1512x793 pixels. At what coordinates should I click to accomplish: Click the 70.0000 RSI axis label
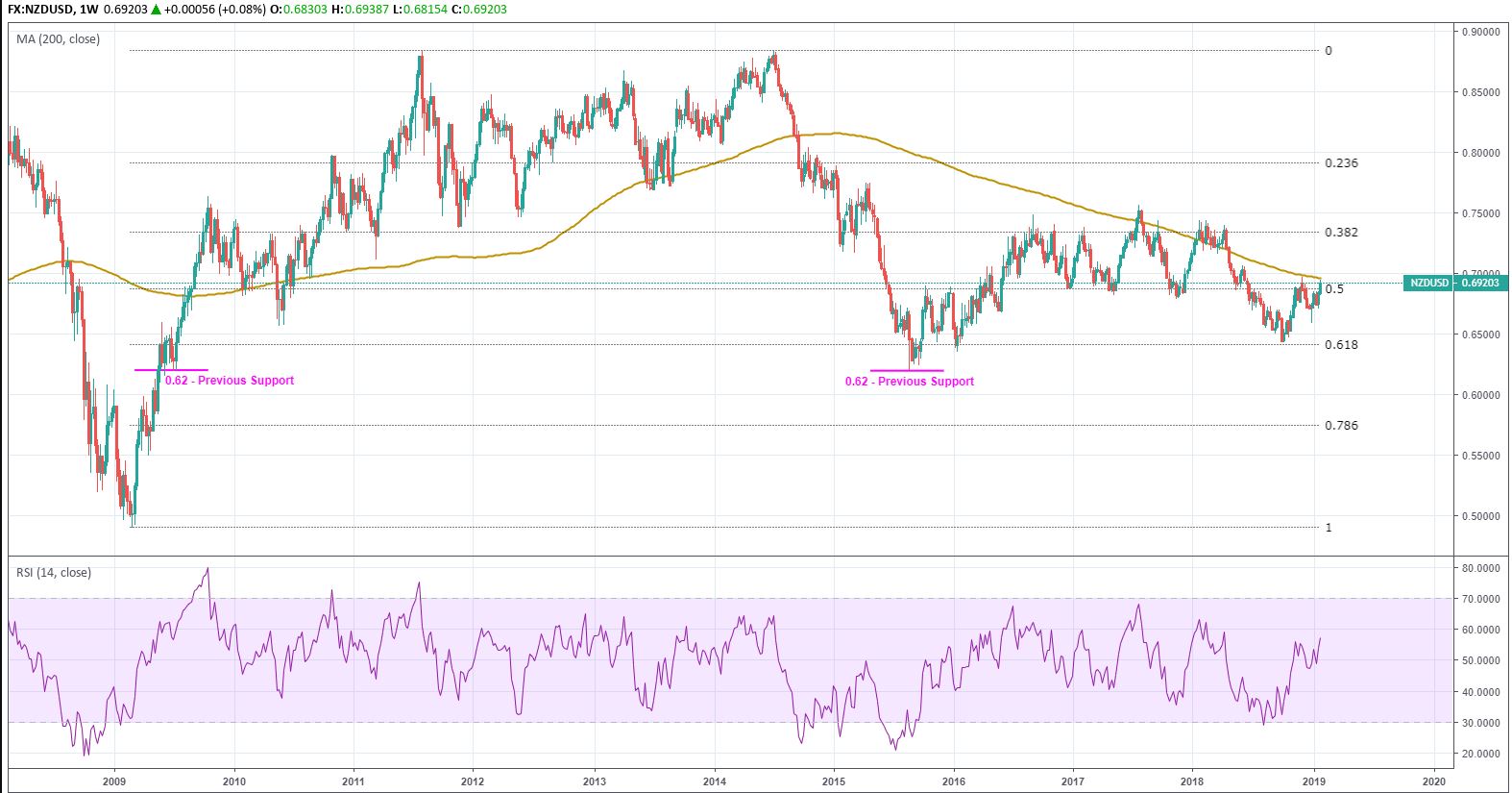pos(1479,599)
